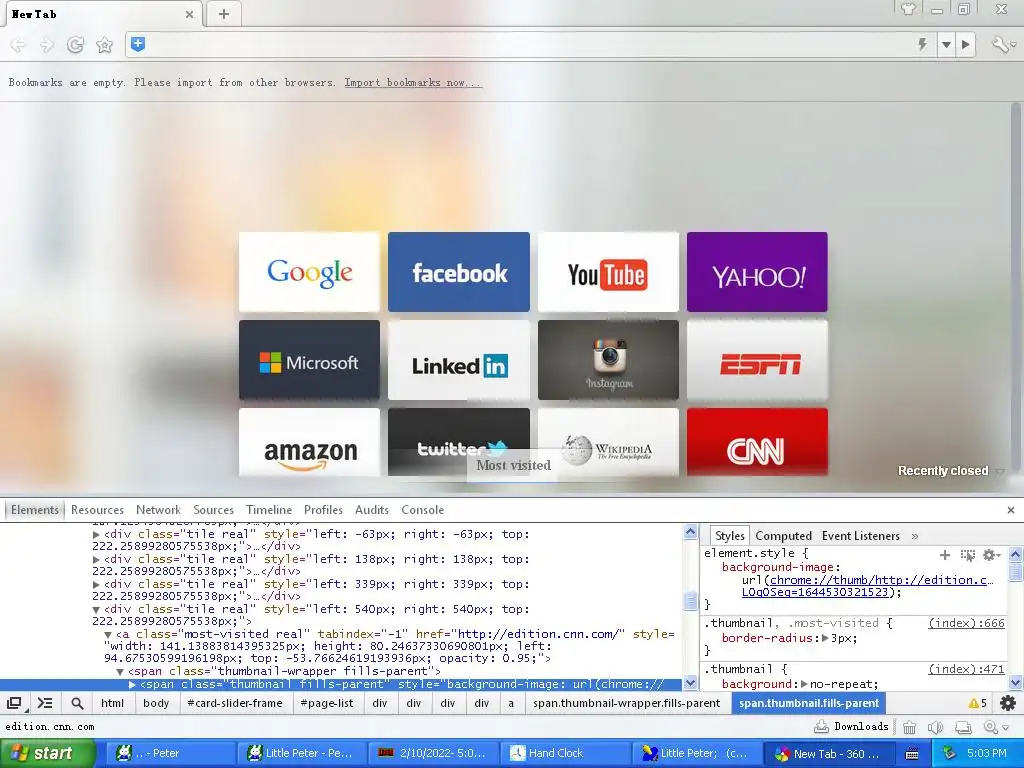Reload the page with the refresh icon
The width and height of the screenshot is (1024, 768).
coord(76,44)
